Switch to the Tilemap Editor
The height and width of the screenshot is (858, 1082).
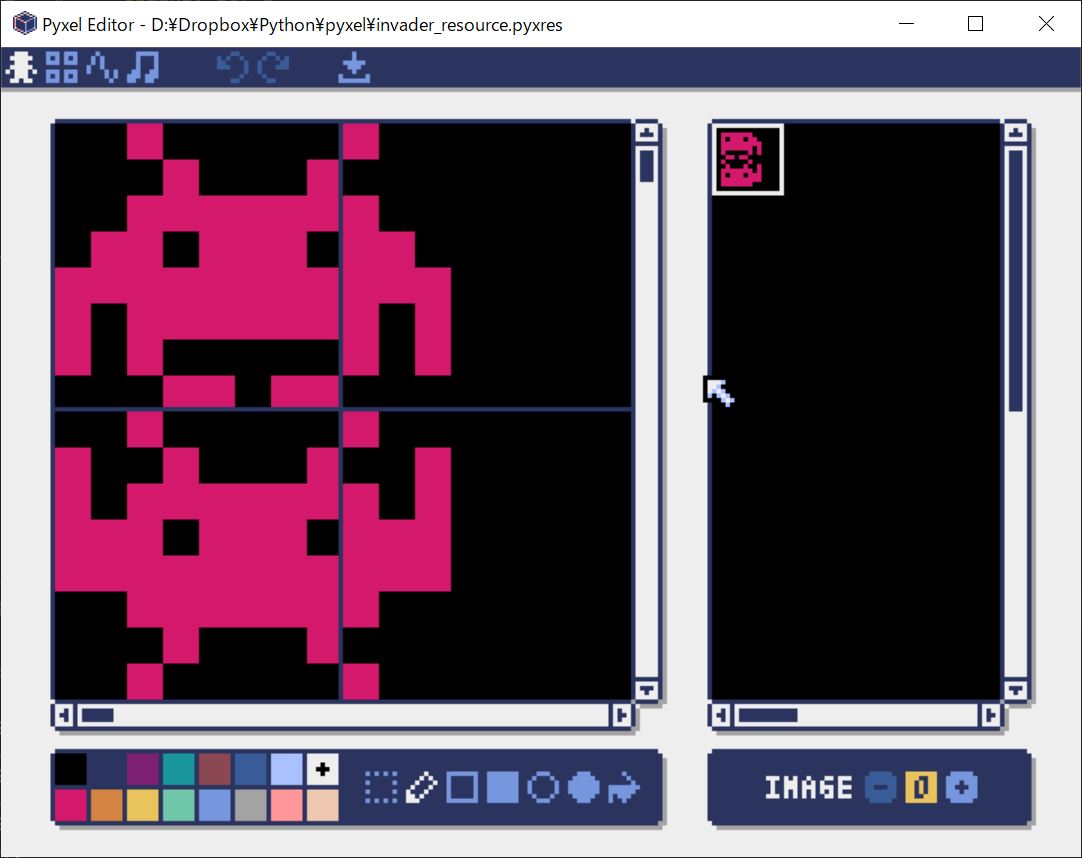tap(61, 68)
